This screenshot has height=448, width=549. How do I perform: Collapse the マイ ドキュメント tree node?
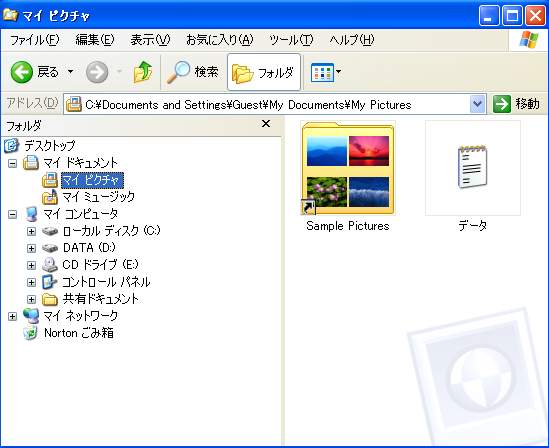13,163
